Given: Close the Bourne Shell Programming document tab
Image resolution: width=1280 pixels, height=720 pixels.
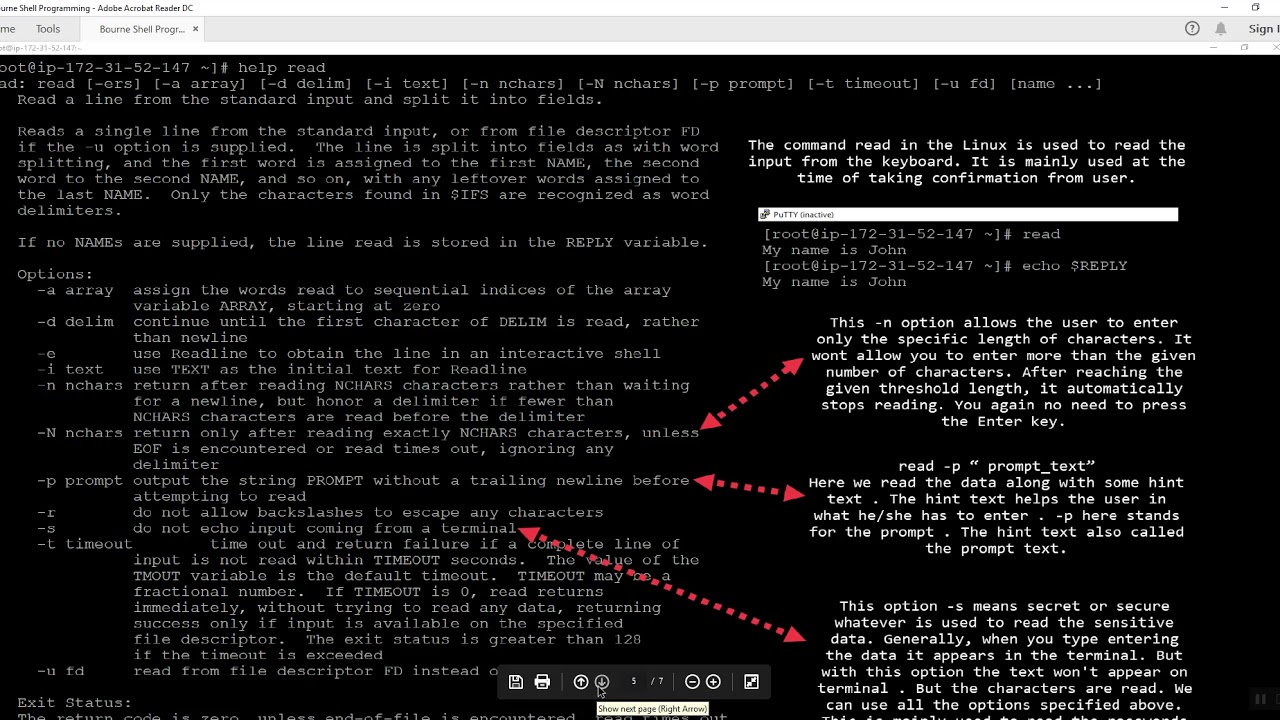Looking at the screenshot, I should click(195, 29).
